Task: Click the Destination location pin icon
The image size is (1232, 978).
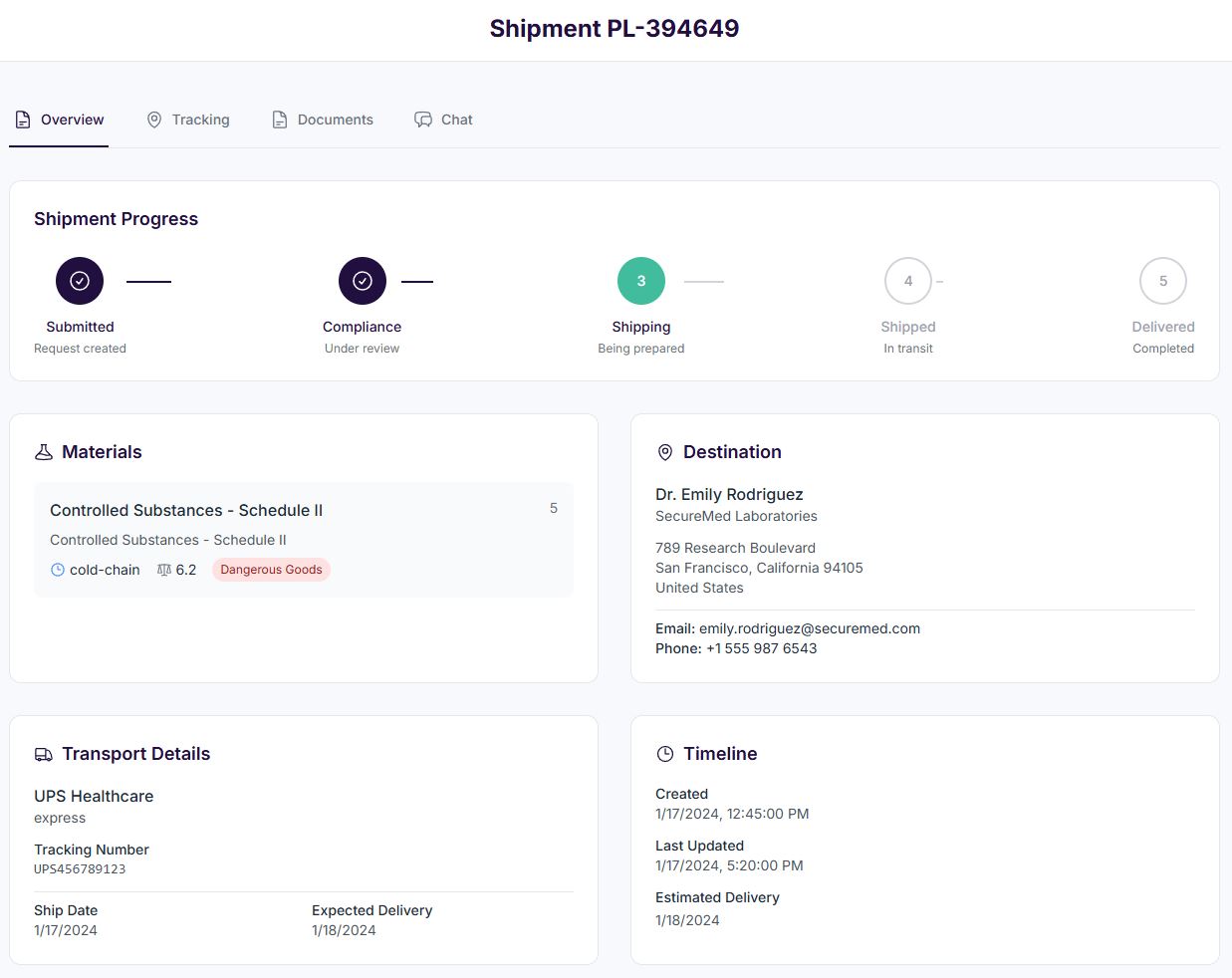Action: 665,452
